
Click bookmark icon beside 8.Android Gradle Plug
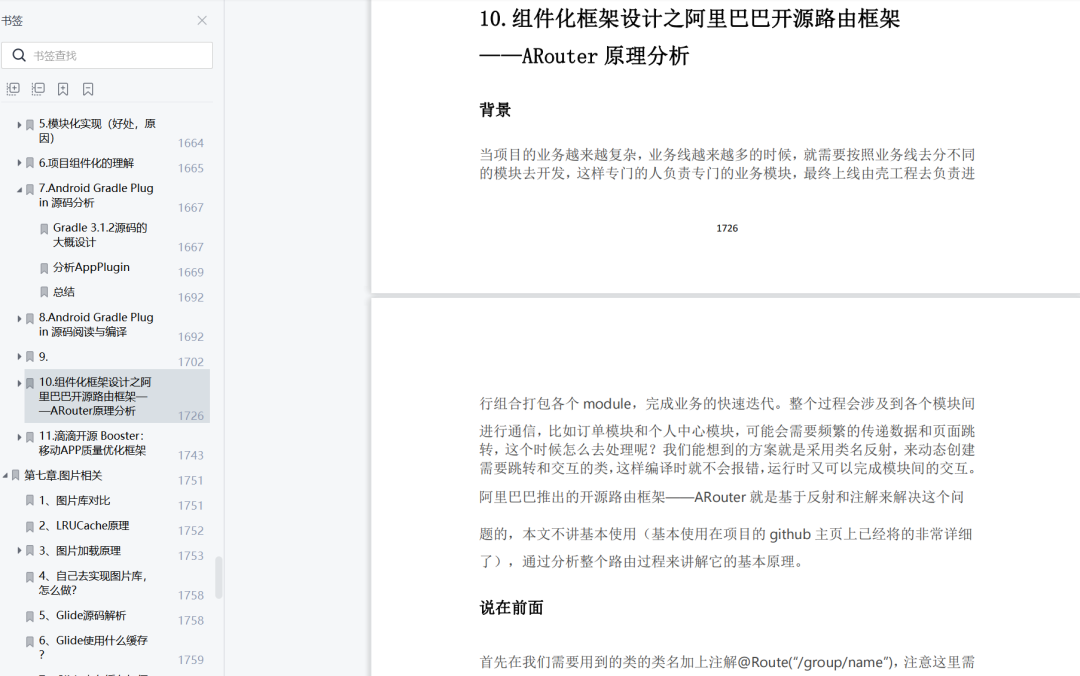[x=30, y=318]
